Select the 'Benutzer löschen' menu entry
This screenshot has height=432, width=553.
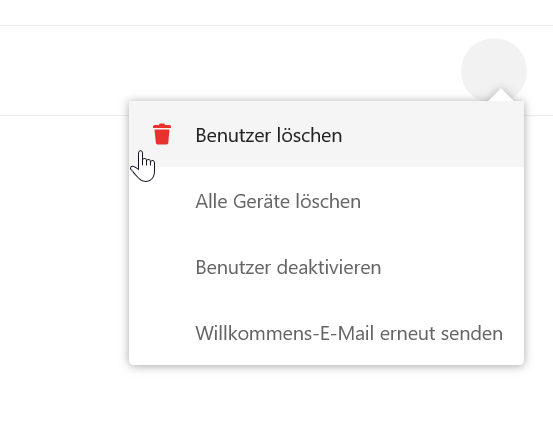[x=326, y=134]
